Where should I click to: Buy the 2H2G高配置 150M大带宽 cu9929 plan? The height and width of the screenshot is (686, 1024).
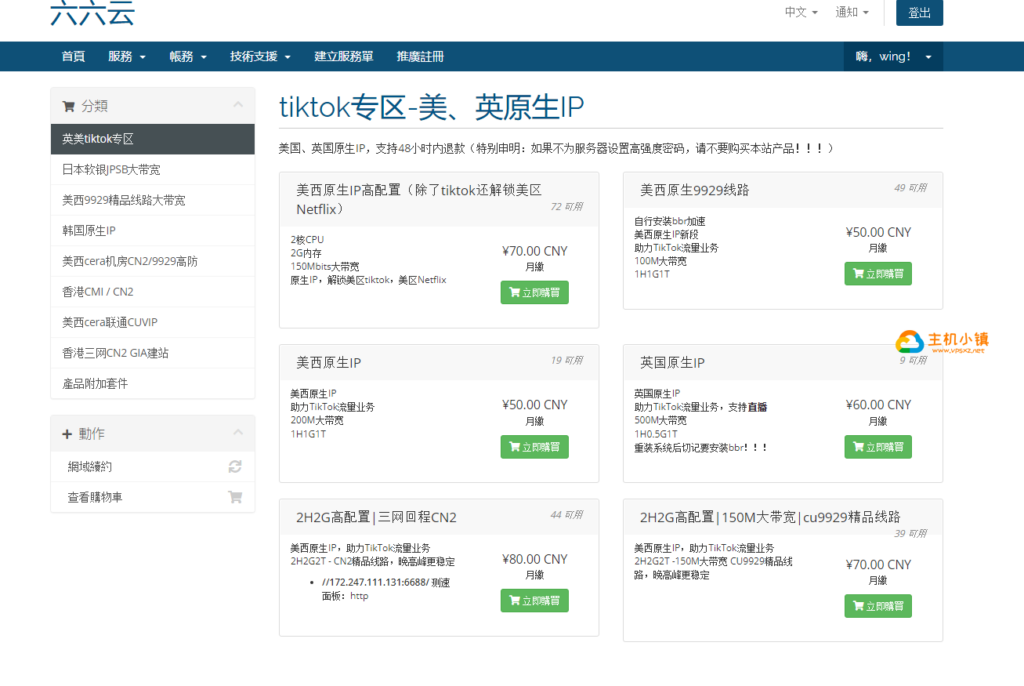pyautogui.click(x=878, y=606)
